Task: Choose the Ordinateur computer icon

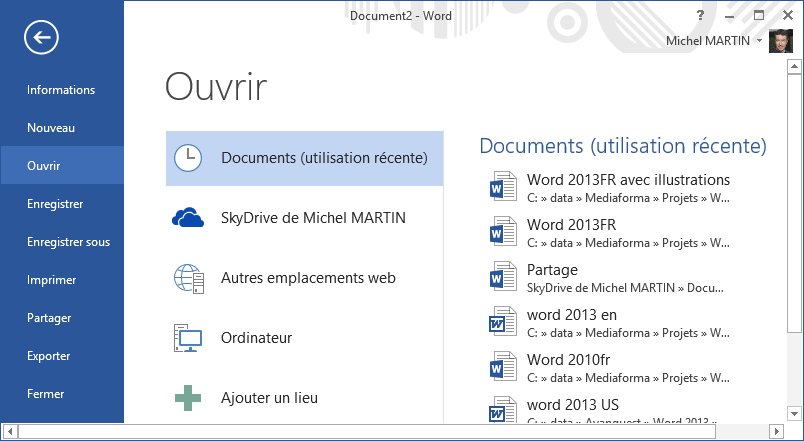Action: tap(187, 338)
